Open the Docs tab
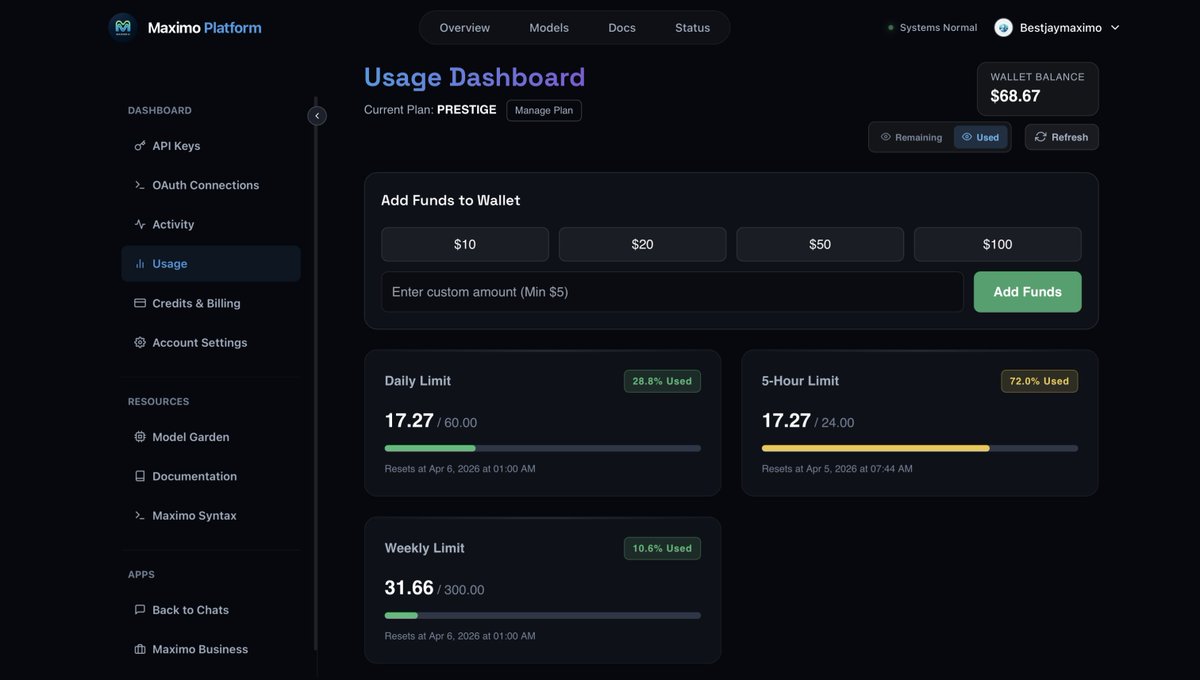 (x=622, y=28)
